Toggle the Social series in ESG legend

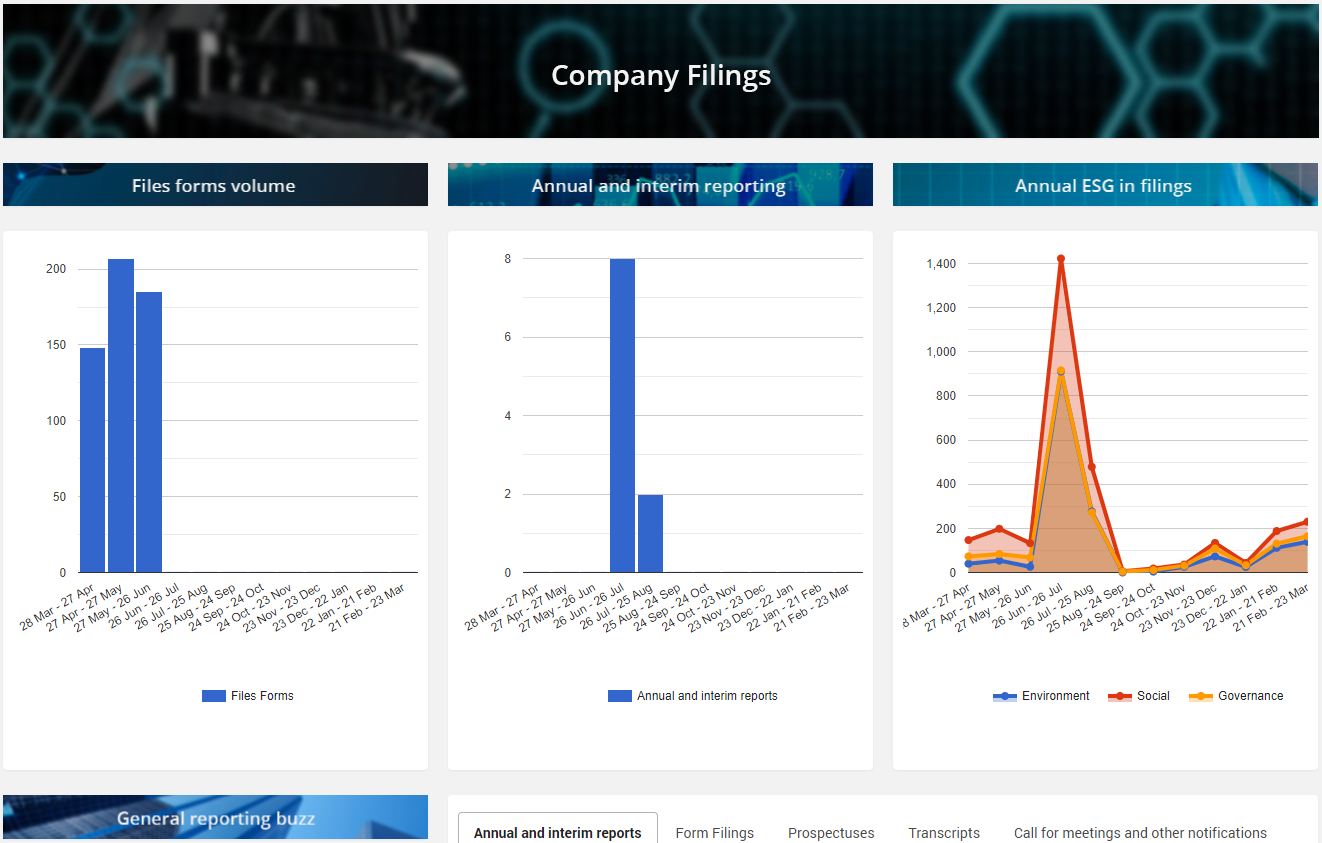click(x=1139, y=696)
